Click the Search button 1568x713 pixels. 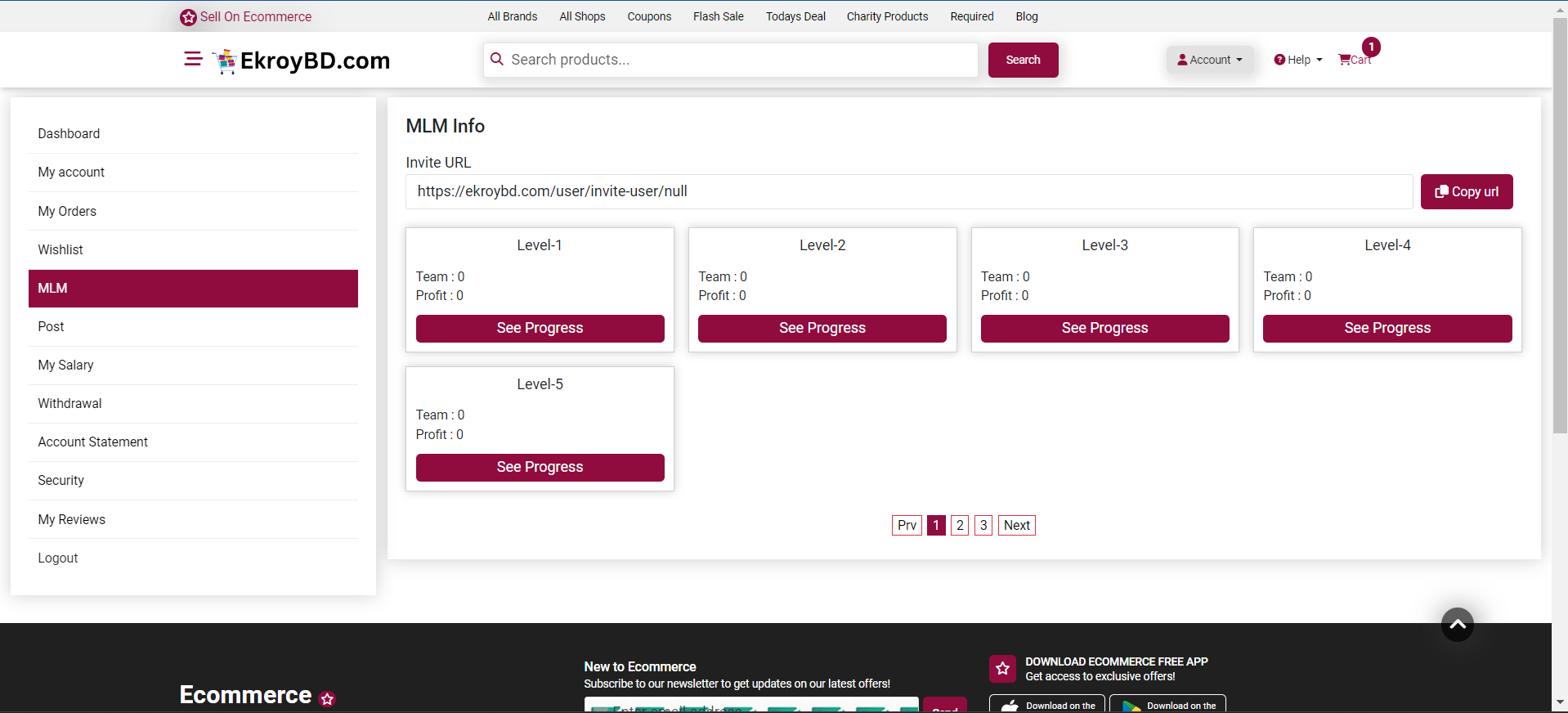pos(1023,60)
